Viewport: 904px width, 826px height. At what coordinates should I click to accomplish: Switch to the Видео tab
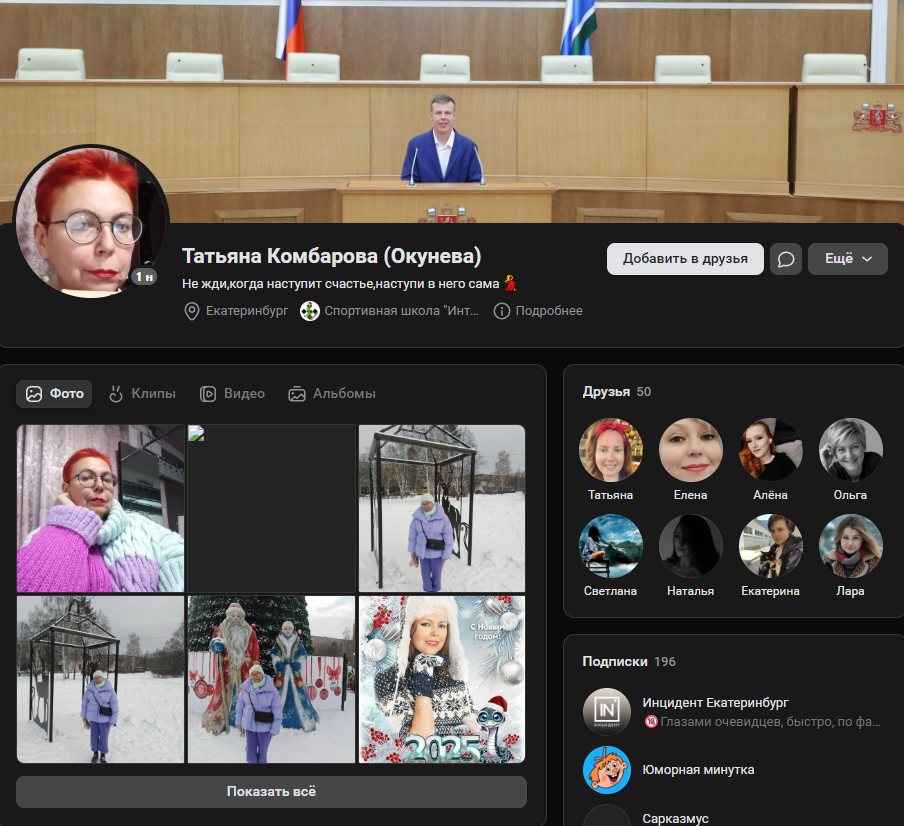click(232, 394)
